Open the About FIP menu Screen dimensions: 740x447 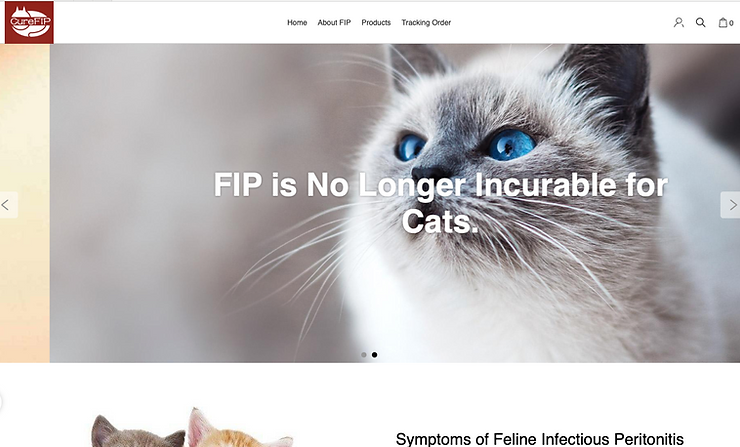coord(334,22)
